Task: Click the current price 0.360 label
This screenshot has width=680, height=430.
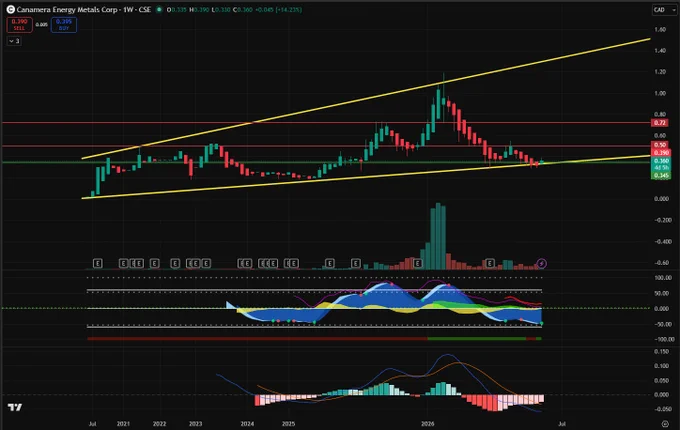Action: click(661, 161)
